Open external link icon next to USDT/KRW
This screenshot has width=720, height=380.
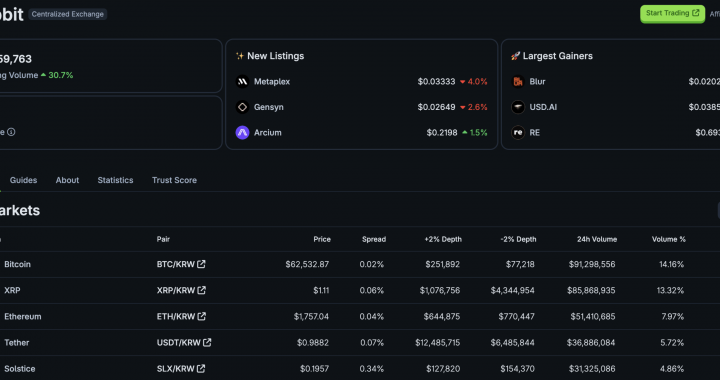pos(207,342)
